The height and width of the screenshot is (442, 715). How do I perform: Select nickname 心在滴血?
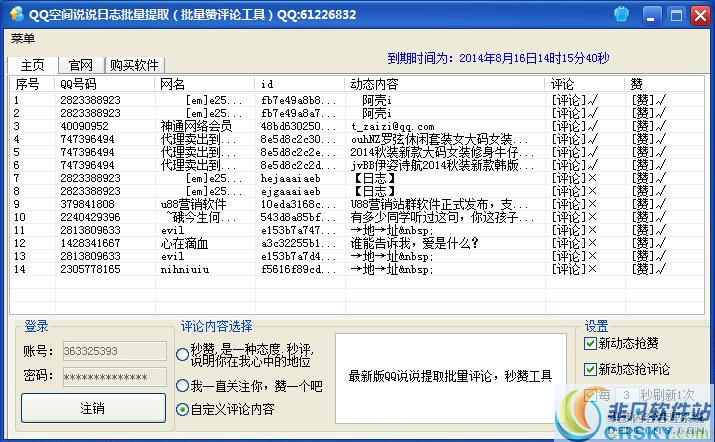tap(184, 243)
